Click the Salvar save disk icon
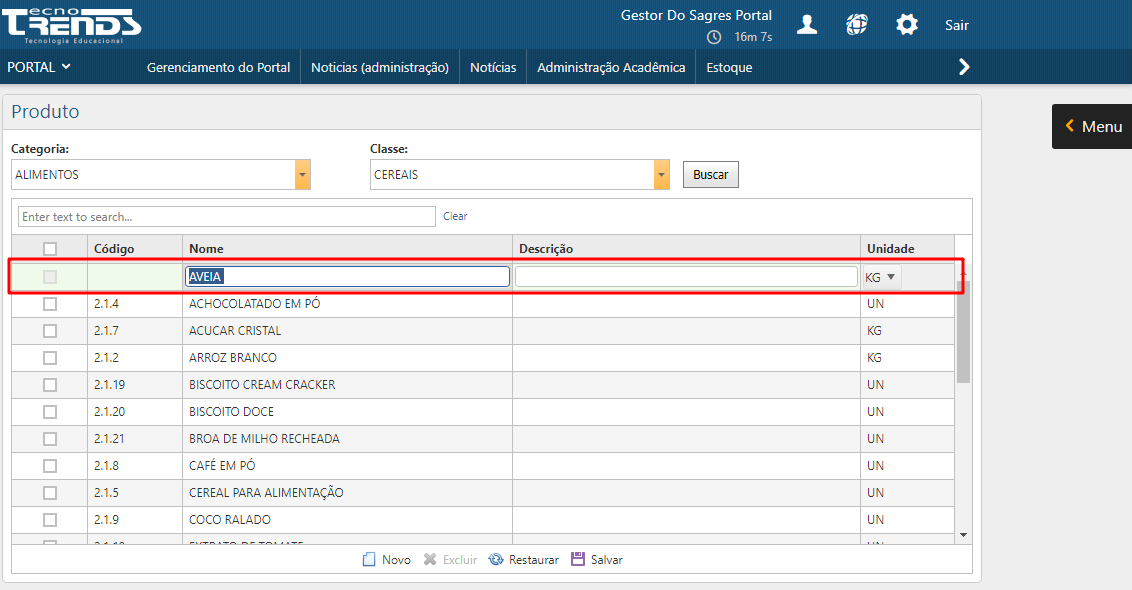This screenshot has width=1132, height=590. pyautogui.click(x=578, y=560)
